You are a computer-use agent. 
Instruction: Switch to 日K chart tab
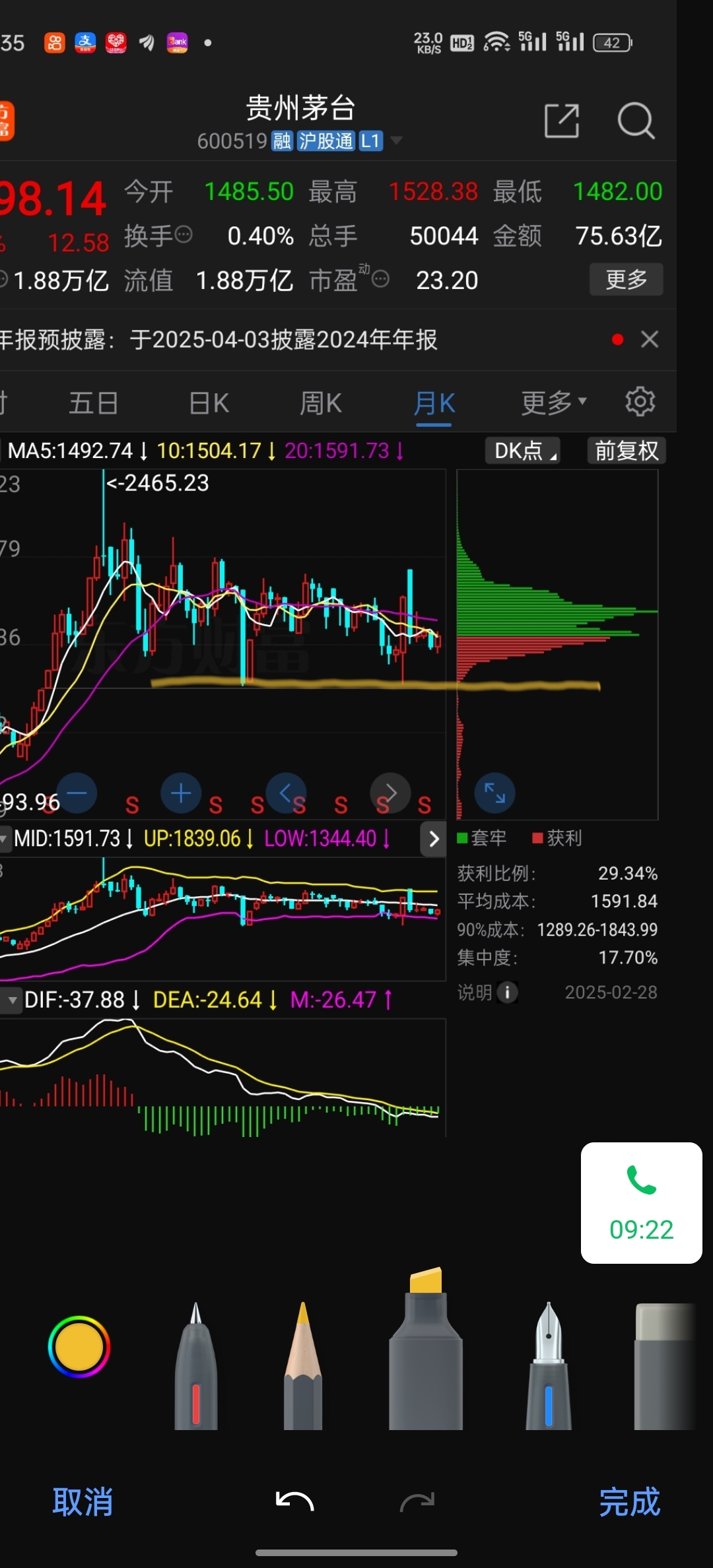(x=209, y=403)
